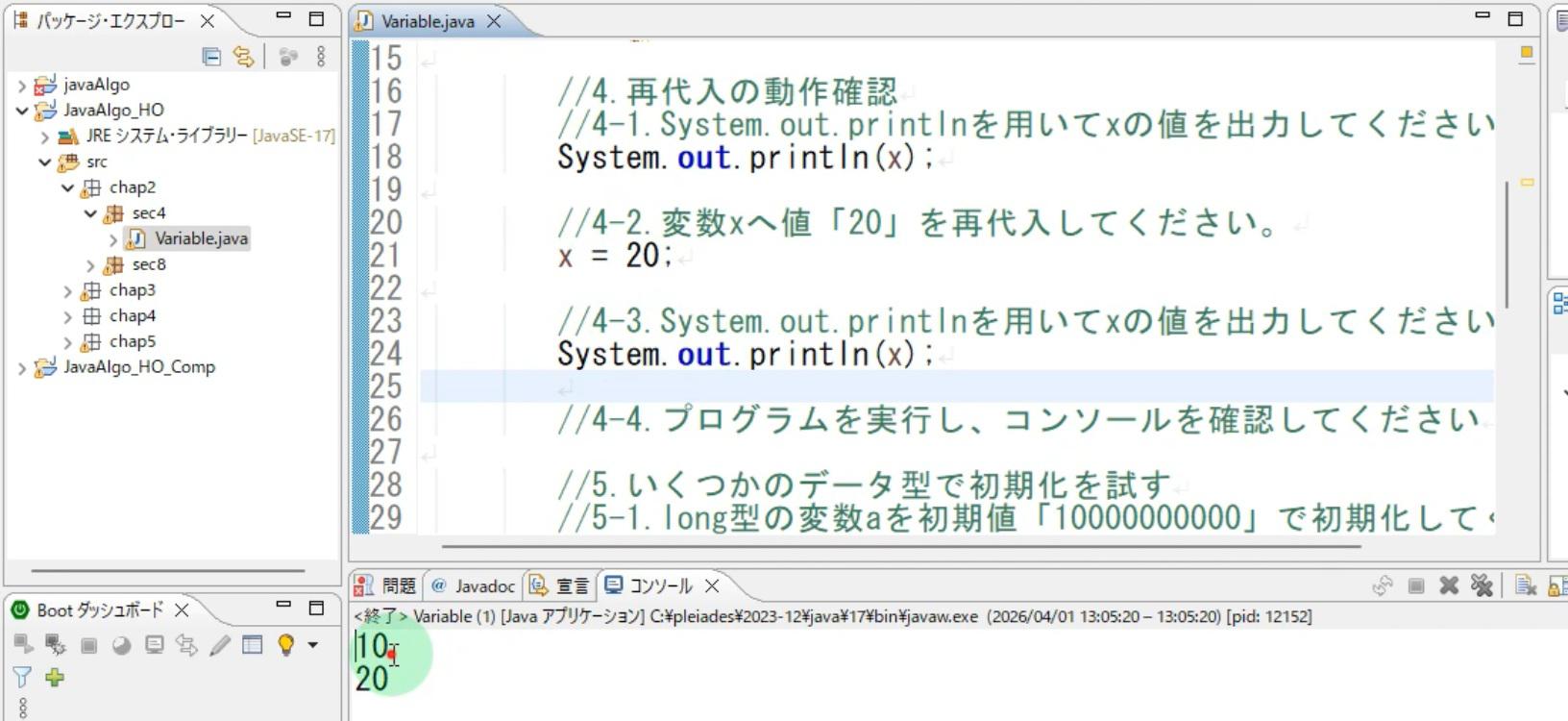
Task: Start selected app in Boot Dashboard
Action: 23,645
